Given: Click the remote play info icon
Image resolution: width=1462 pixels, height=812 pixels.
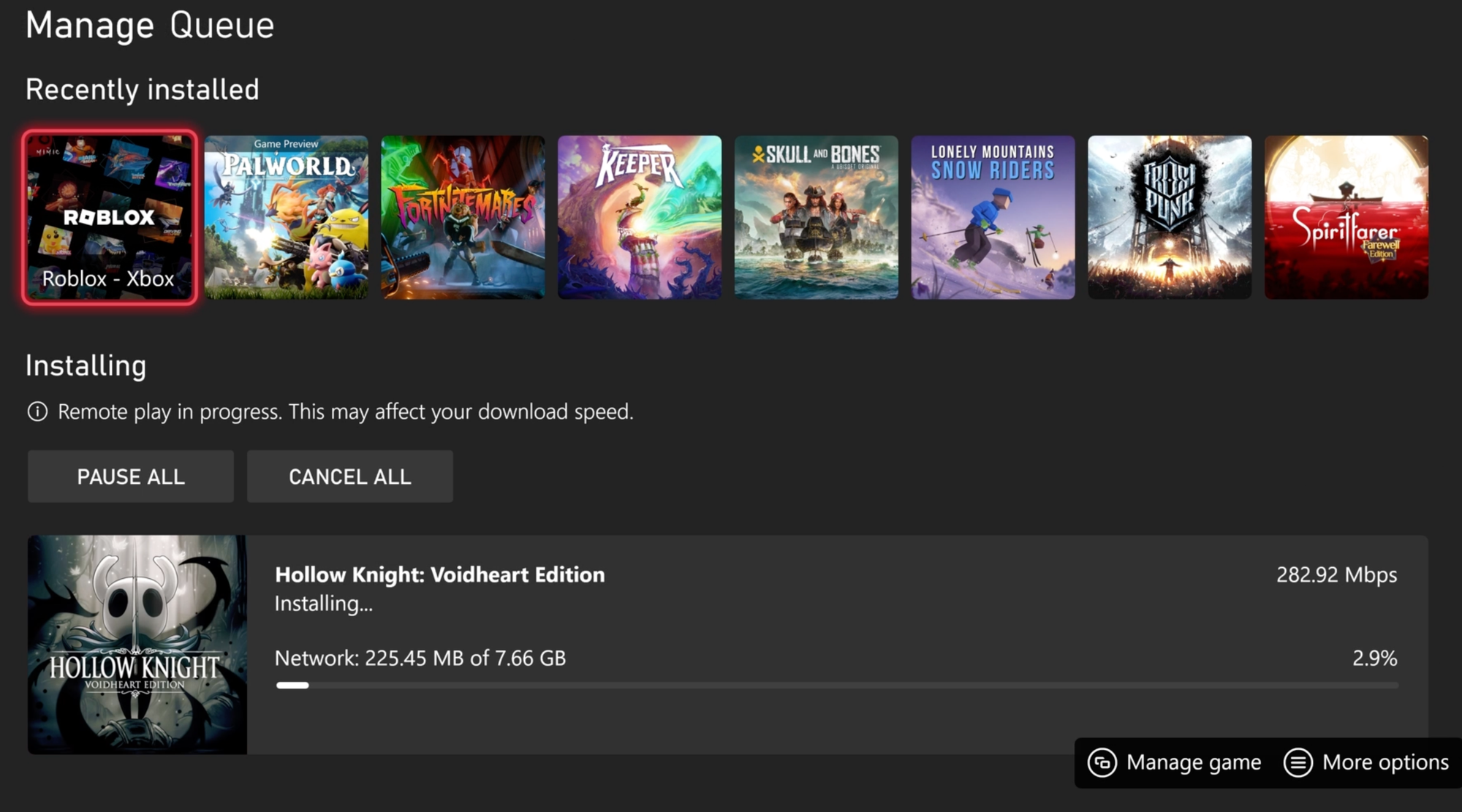Looking at the screenshot, I should click(x=37, y=411).
